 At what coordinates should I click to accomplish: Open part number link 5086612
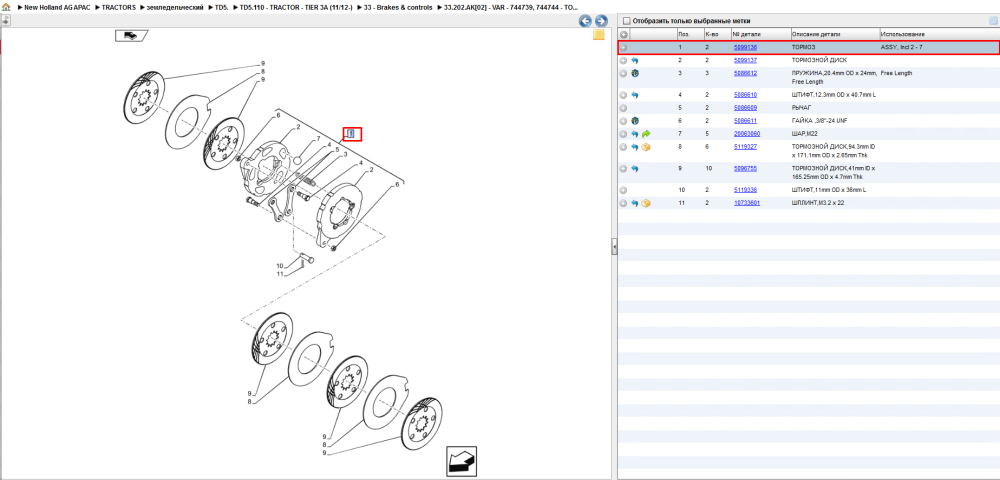point(745,73)
